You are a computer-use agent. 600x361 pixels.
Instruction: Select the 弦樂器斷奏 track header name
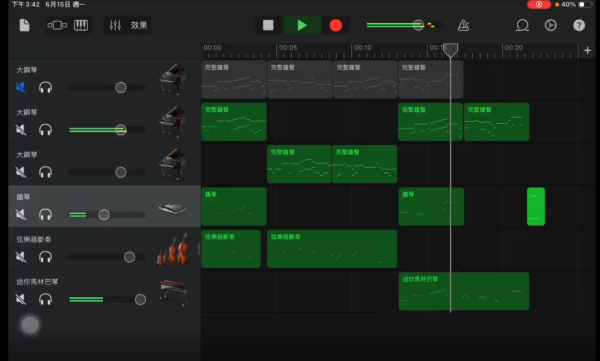(34, 239)
